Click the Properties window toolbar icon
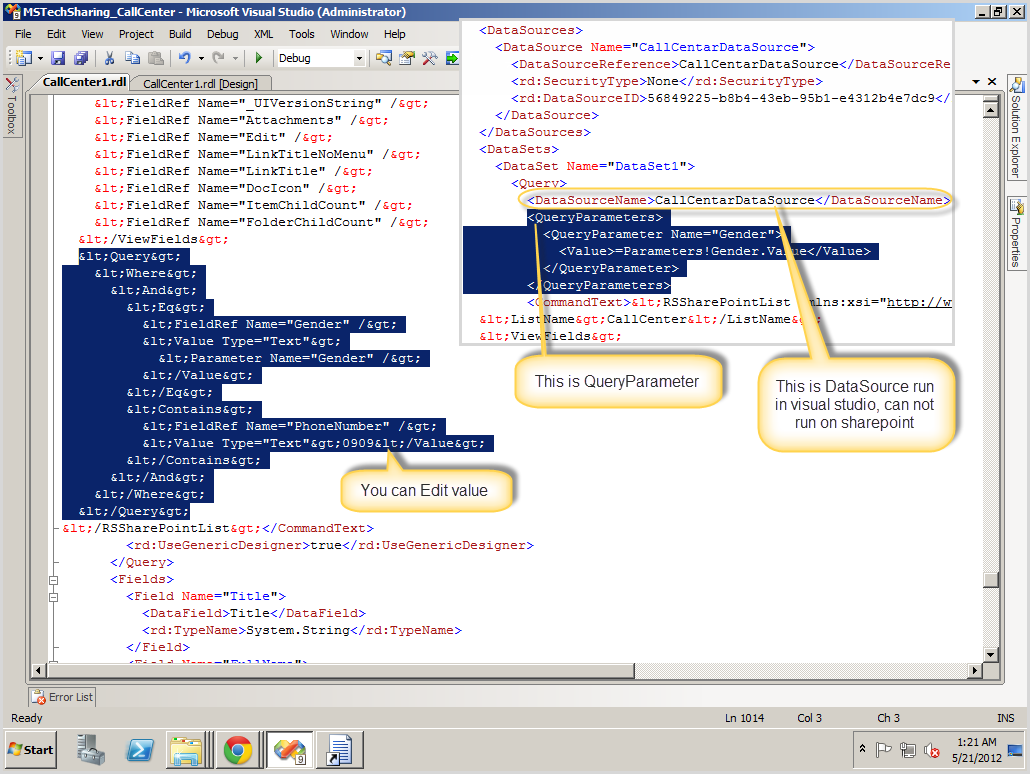1030x774 pixels. point(405,58)
